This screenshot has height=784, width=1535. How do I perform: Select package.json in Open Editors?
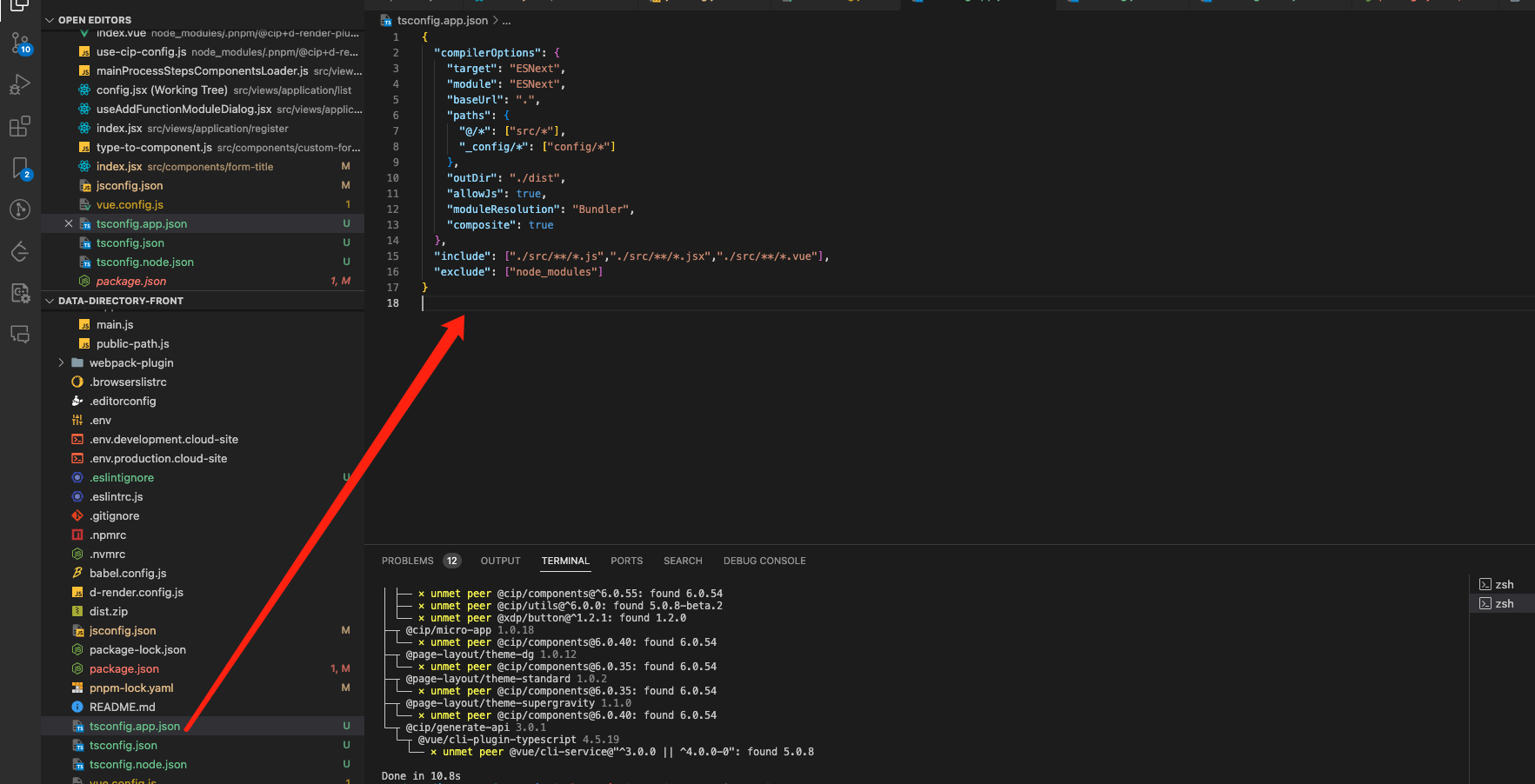pos(203,281)
